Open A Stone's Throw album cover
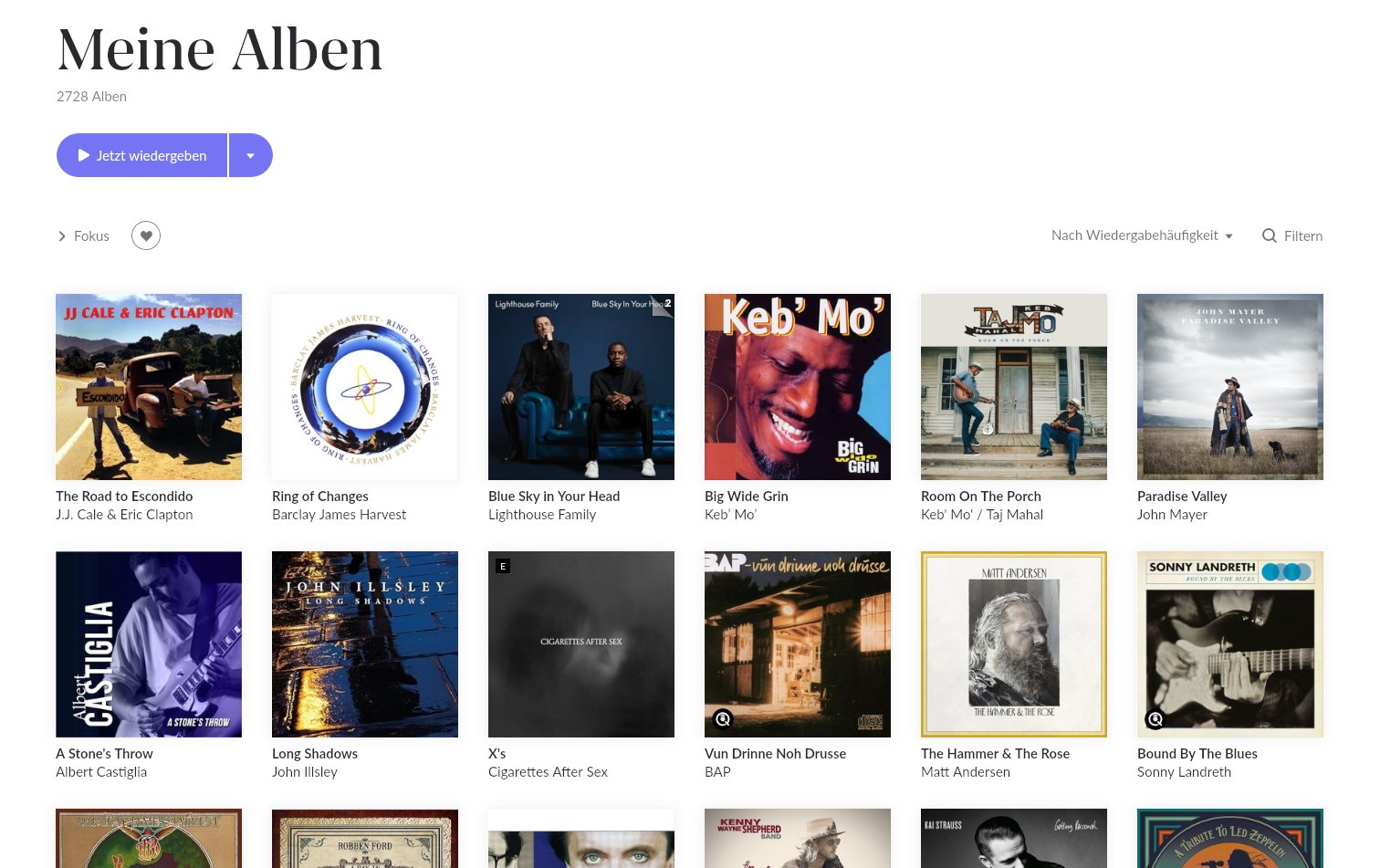Viewport: 1380px width, 868px height. pyautogui.click(x=149, y=644)
